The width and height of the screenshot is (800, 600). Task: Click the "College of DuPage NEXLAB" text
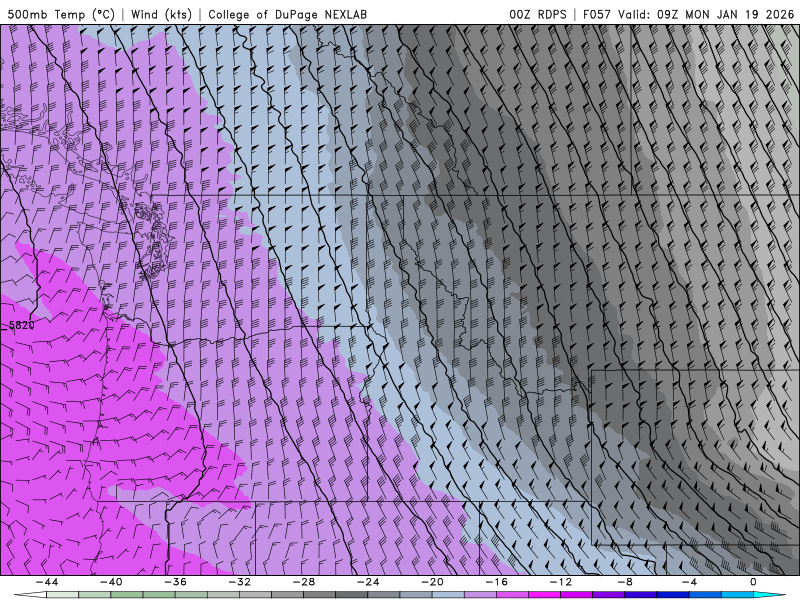(x=287, y=14)
